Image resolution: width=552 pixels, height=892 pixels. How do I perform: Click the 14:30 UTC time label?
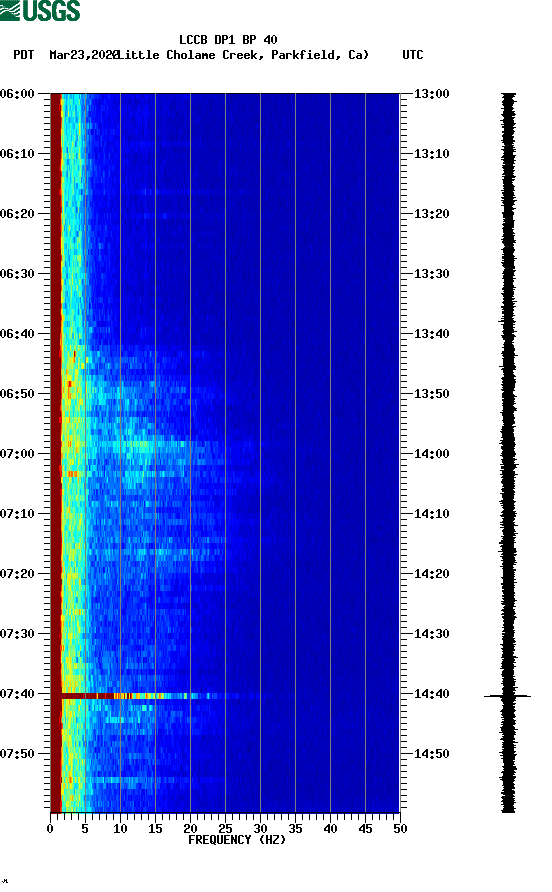pos(431,634)
